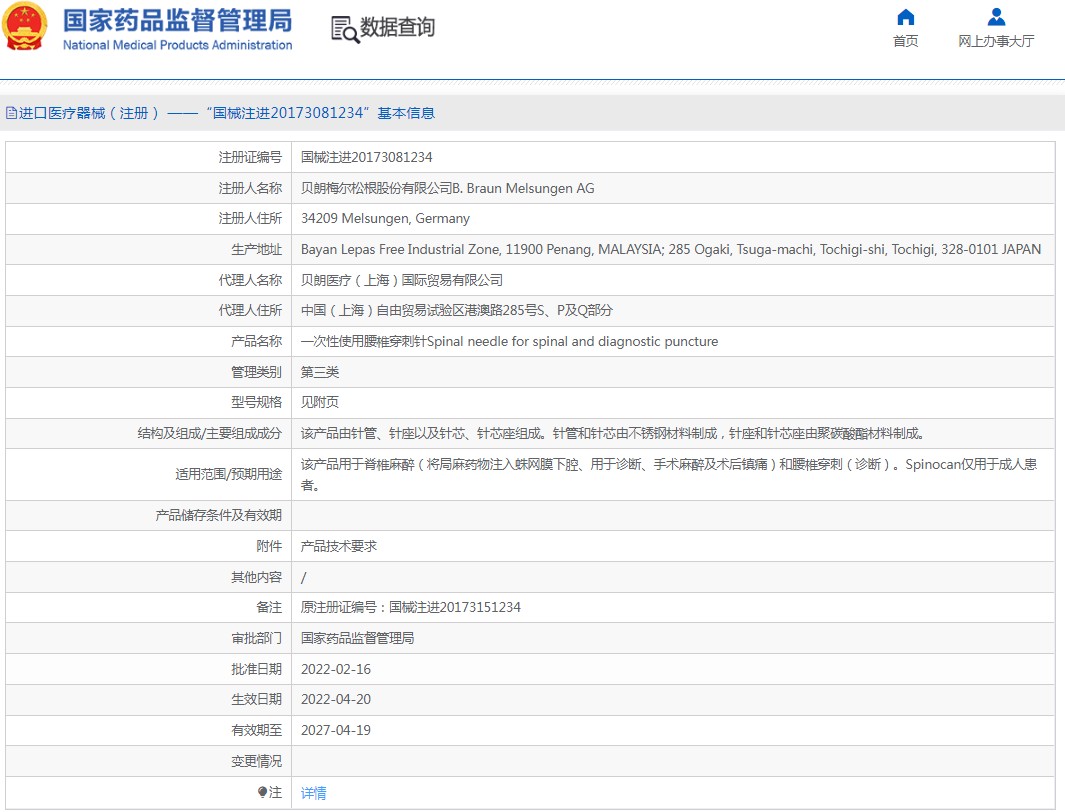
Task: Click National Medical Products Administration English subtitle
Action: 177,45
